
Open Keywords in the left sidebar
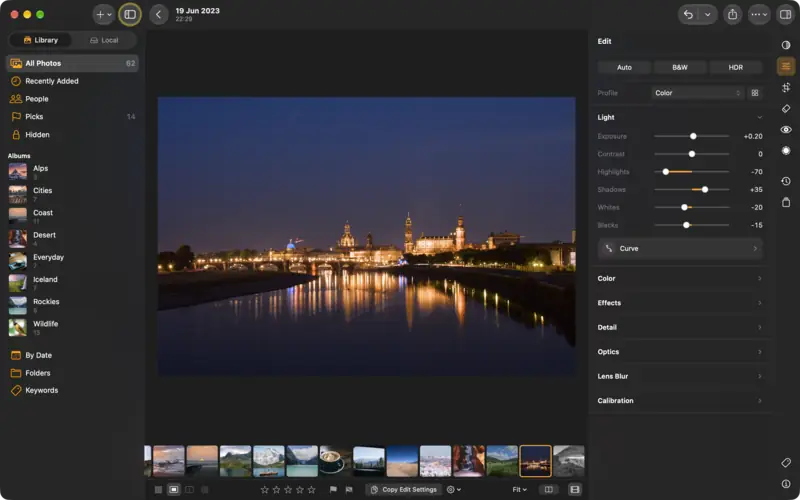pos(72,390)
